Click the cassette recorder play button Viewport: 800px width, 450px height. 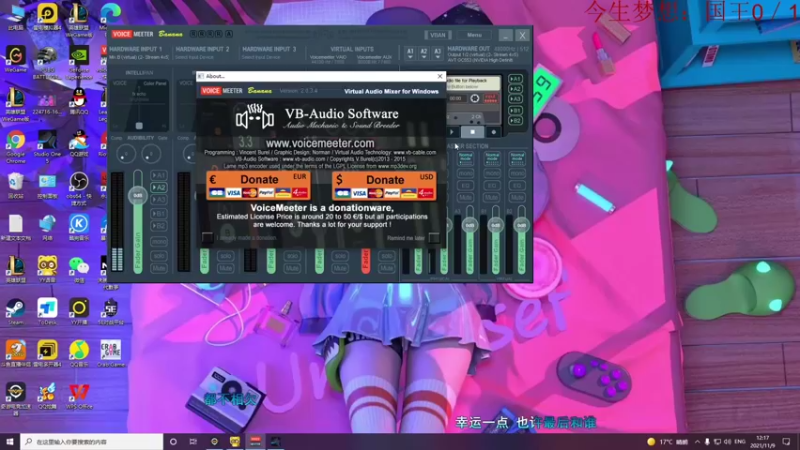[452, 132]
